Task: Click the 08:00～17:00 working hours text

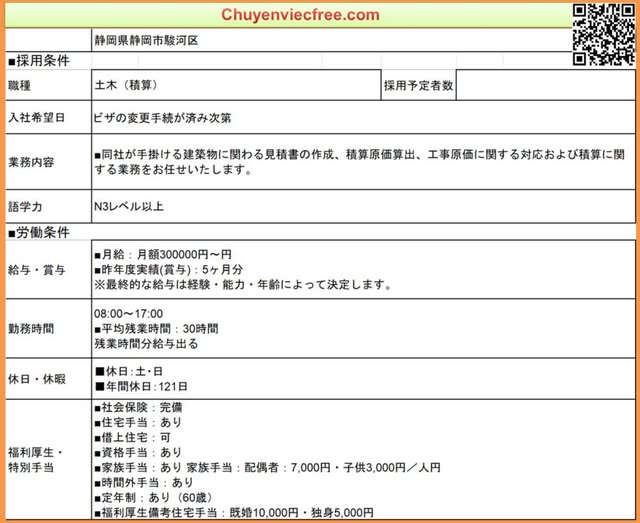Action: [x=128, y=313]
